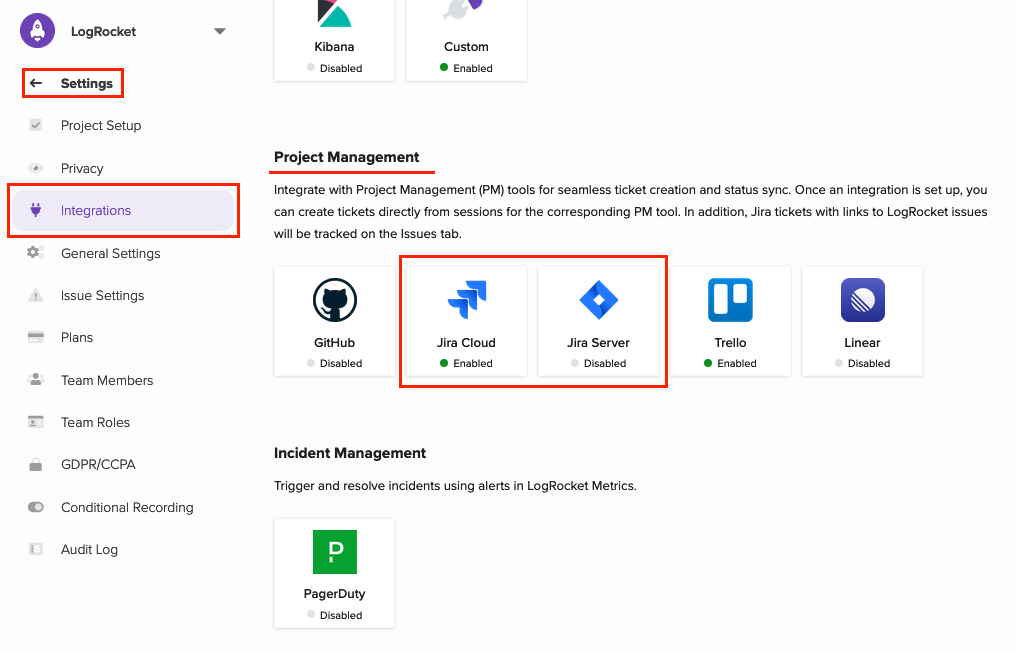Open the Privacy settings page
Image resolution: width=1016 pixels, height=651 pixels.
82,168
